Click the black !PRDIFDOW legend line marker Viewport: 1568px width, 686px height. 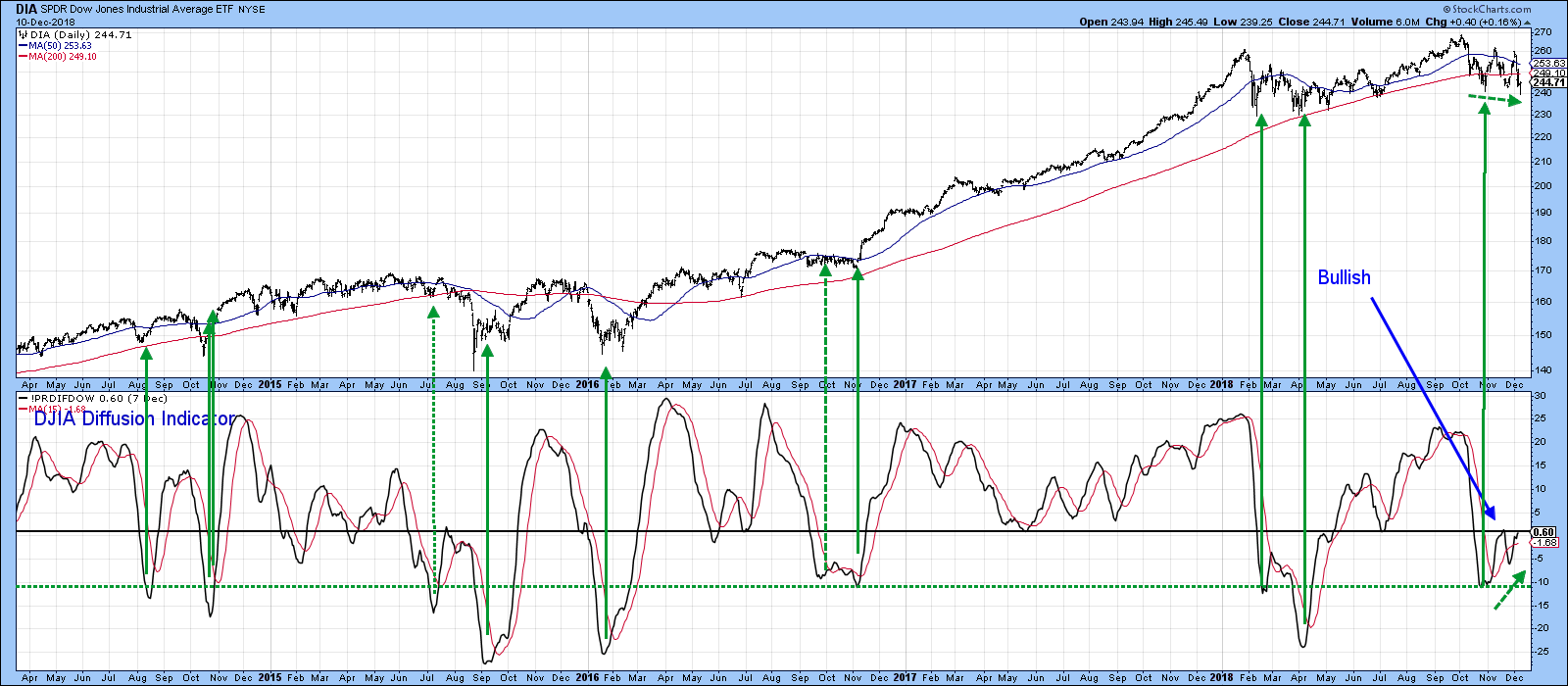click(x=23, y=399)
